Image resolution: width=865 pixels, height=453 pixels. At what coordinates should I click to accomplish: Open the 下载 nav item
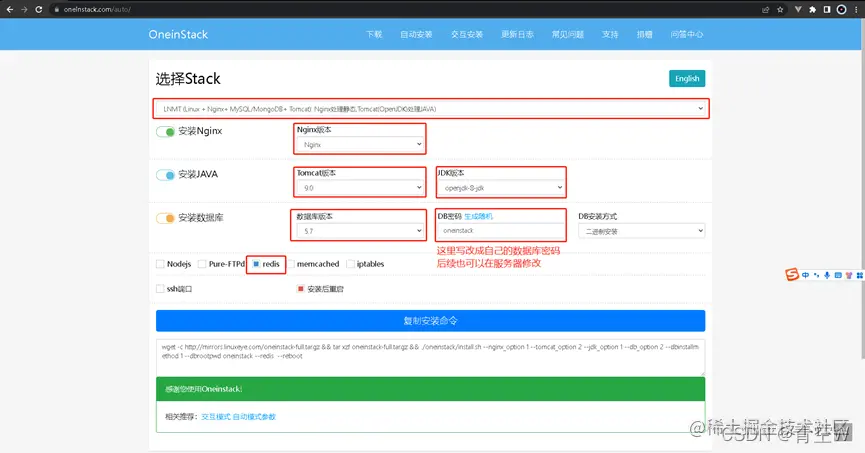[x=374, y=34]
